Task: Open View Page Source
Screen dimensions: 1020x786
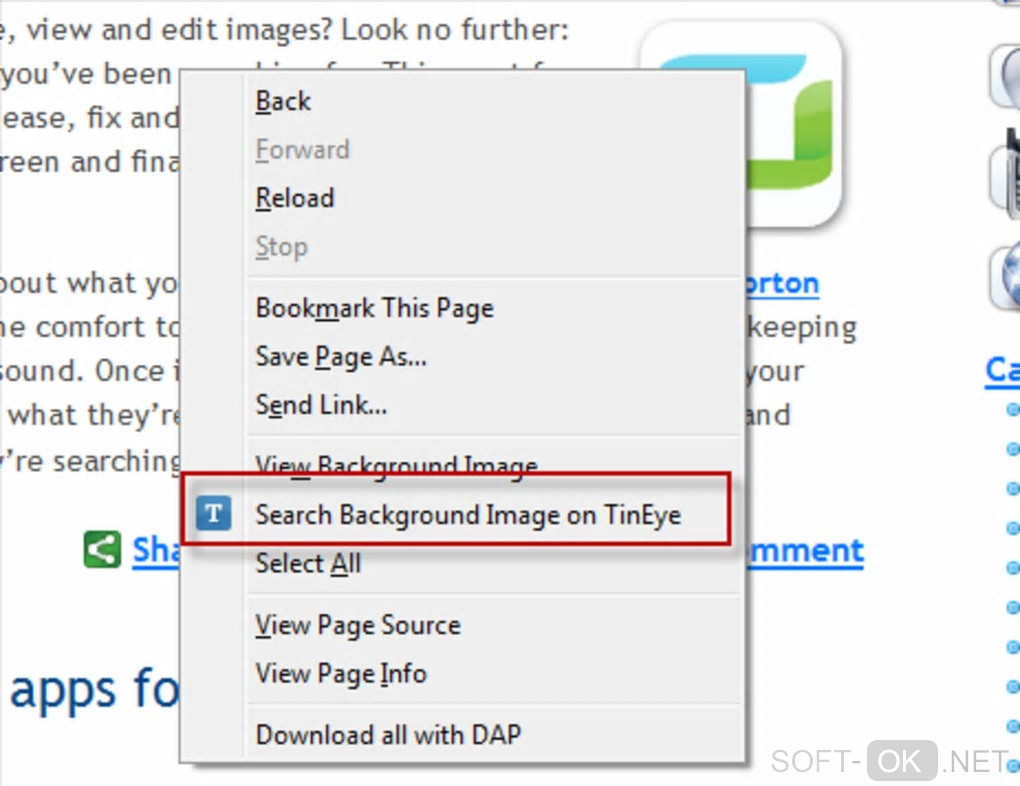Action: click(358, 625)
